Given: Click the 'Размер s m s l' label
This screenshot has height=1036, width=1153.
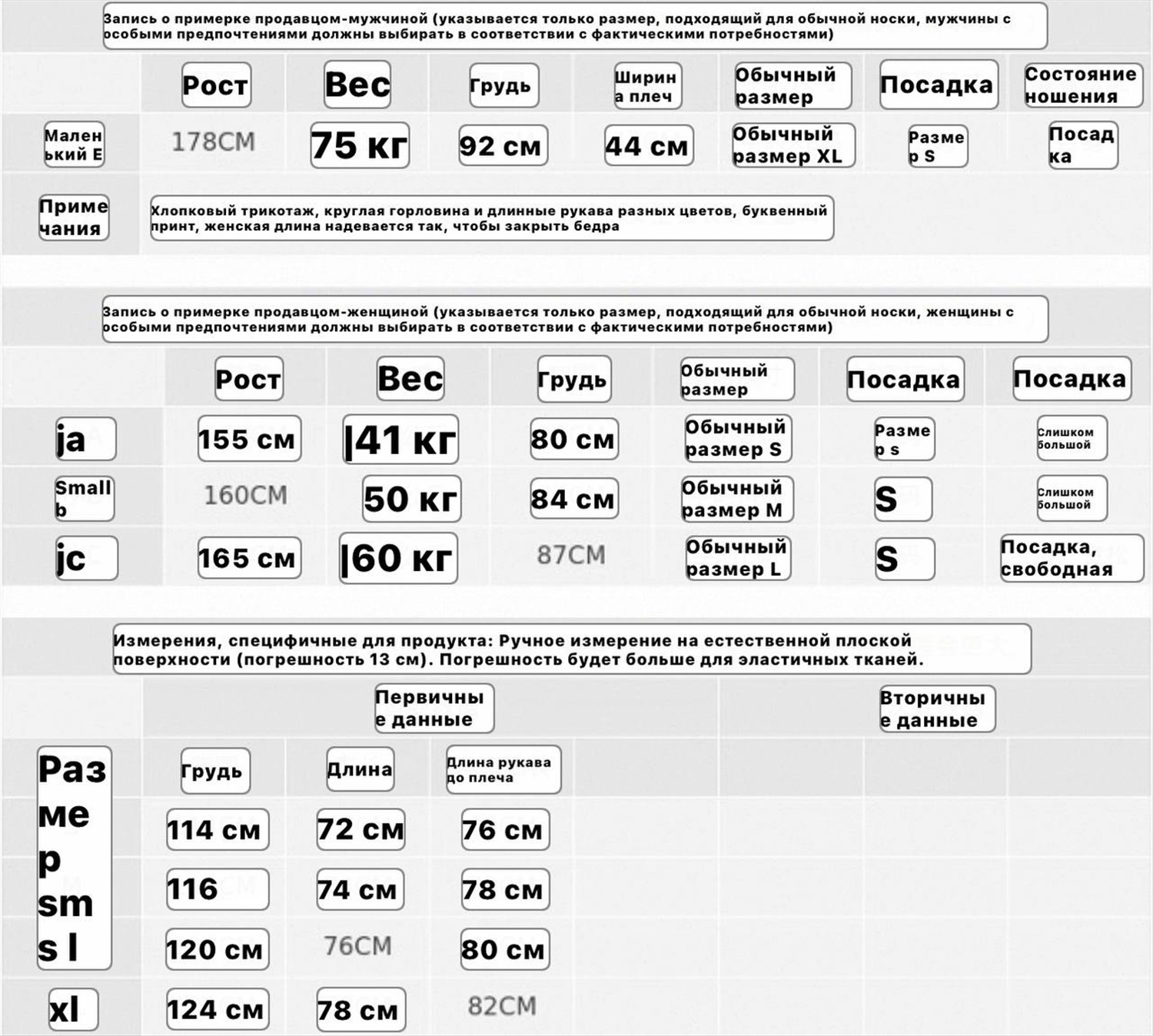Looking at the screenshot, I should pyautogui.click(x=74, y=858).
